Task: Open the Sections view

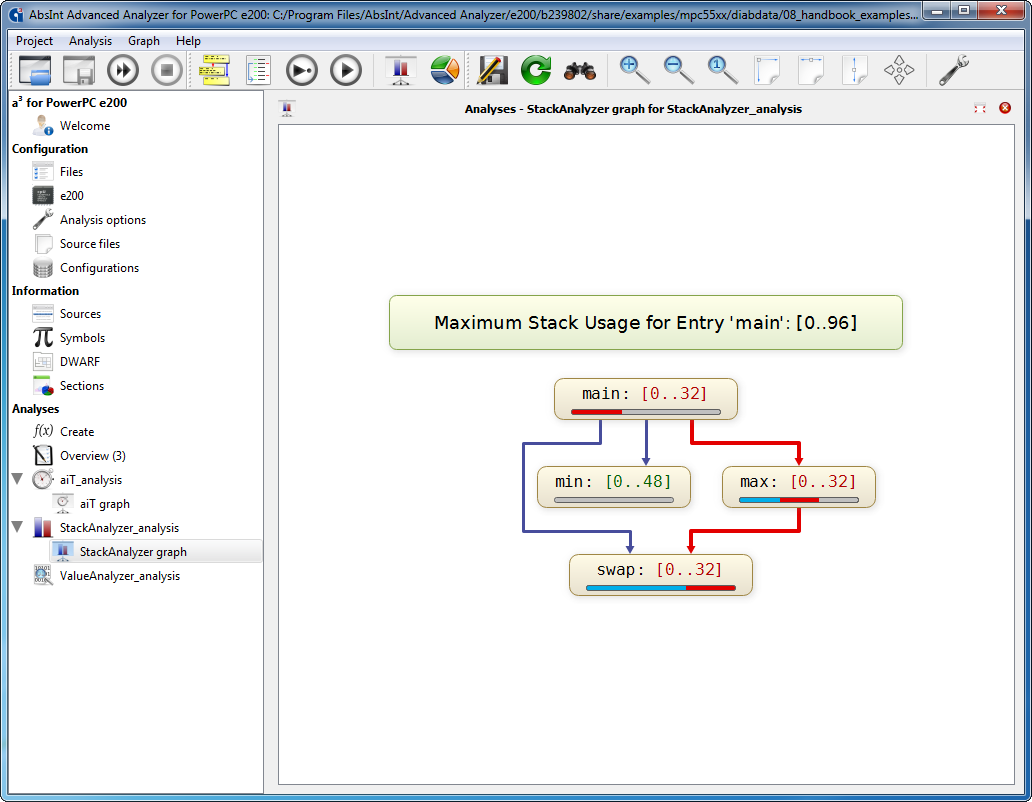Action: tap(82, 386)
